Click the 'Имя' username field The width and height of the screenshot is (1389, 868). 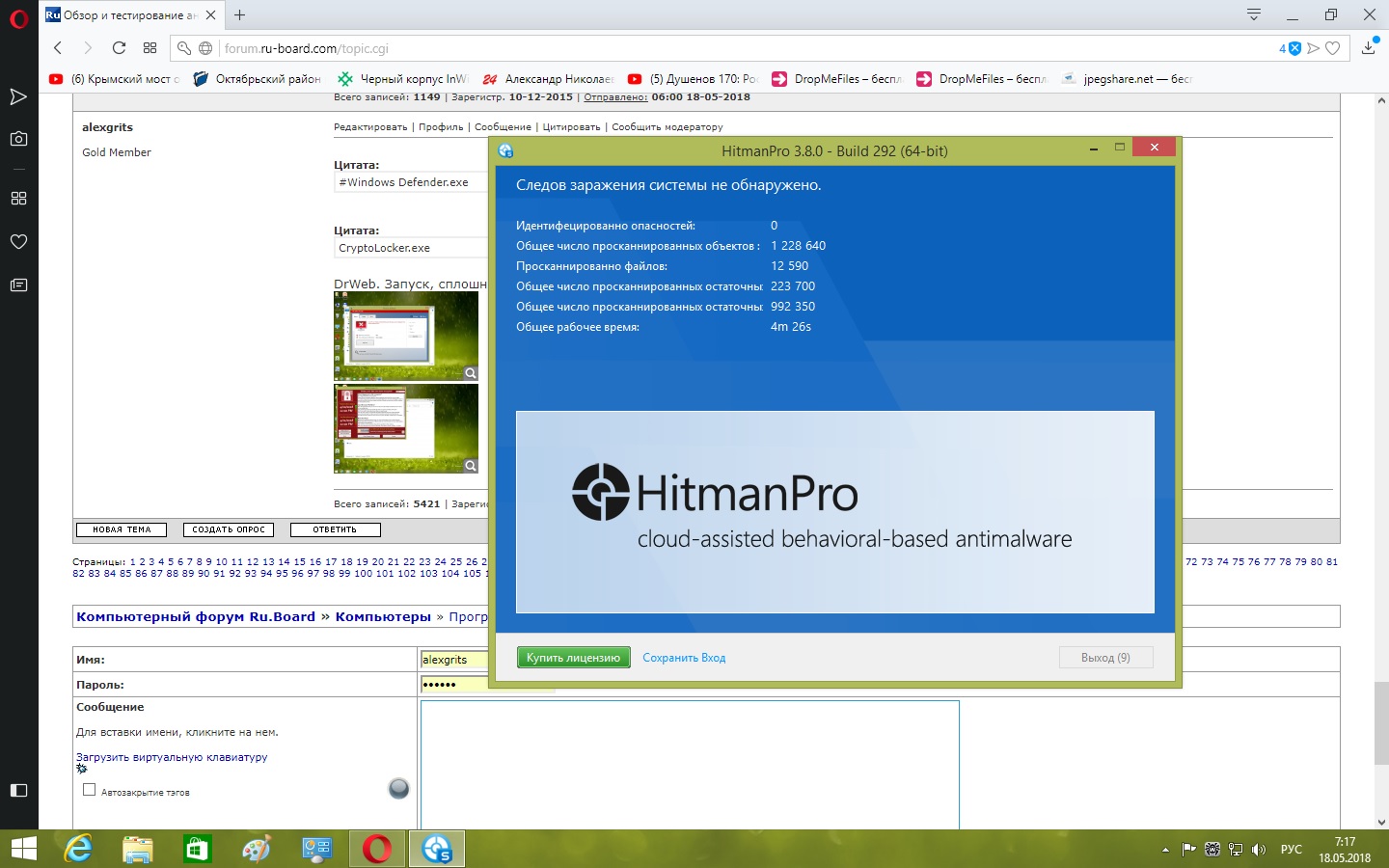454,660
